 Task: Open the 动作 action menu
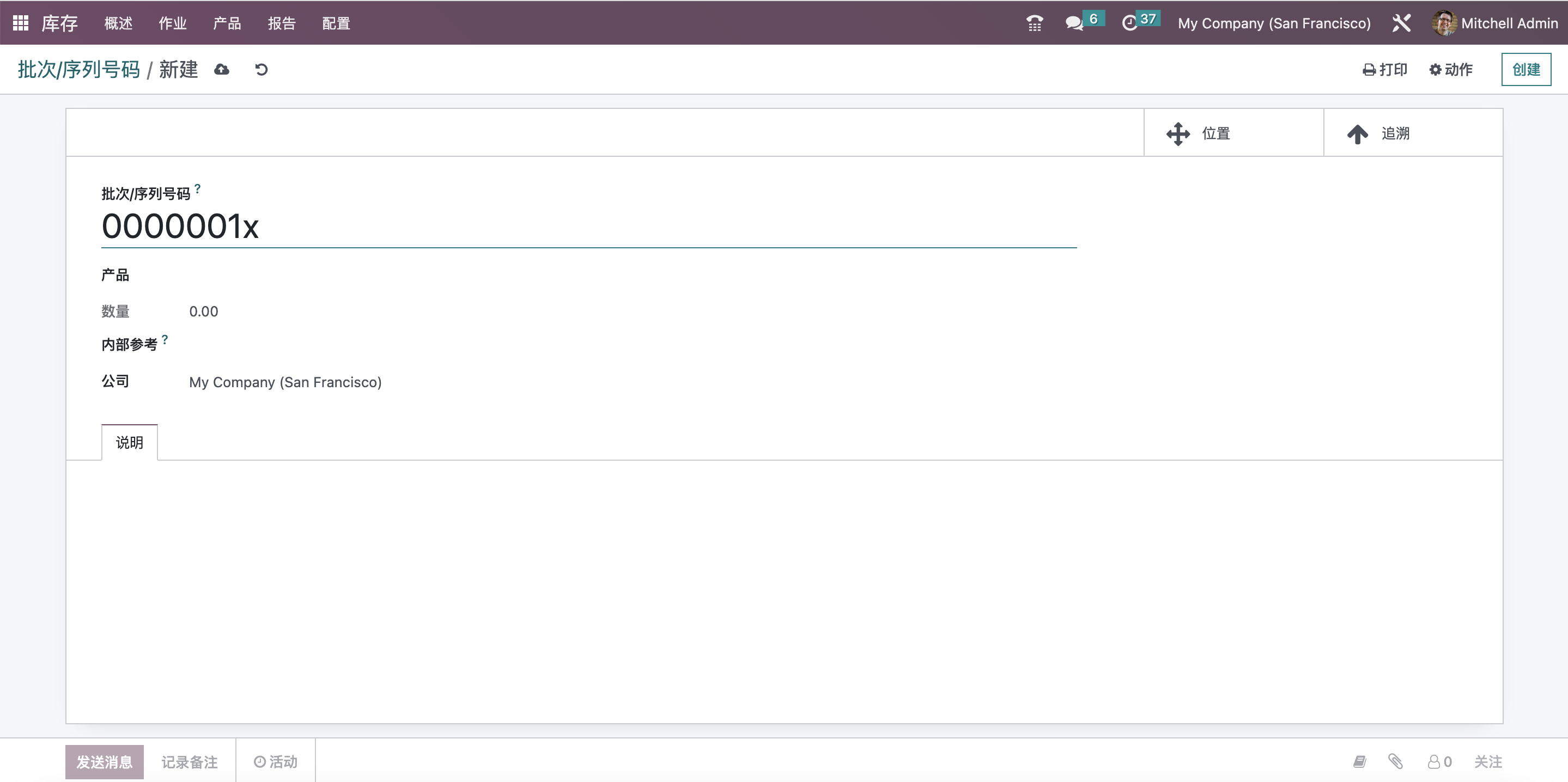(1450, 69)
